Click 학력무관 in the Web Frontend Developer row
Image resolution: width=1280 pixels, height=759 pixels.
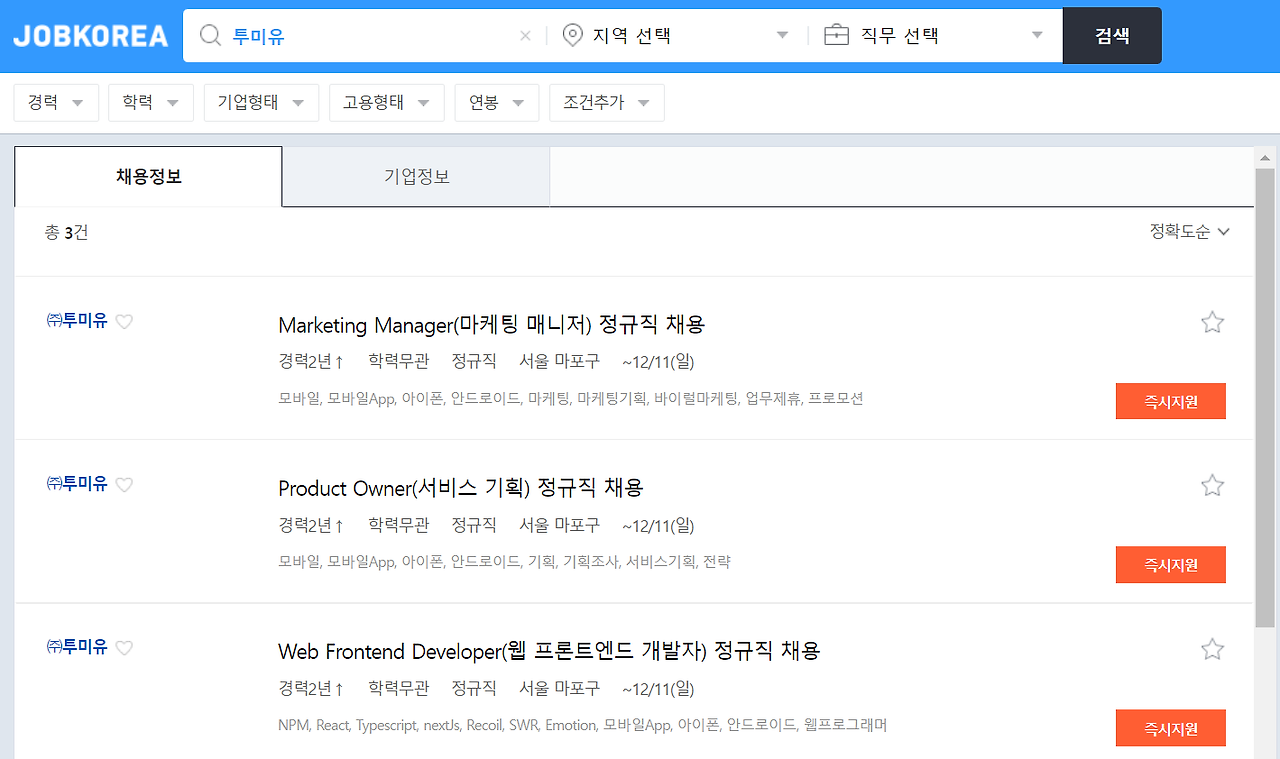(x=398, y=688)
